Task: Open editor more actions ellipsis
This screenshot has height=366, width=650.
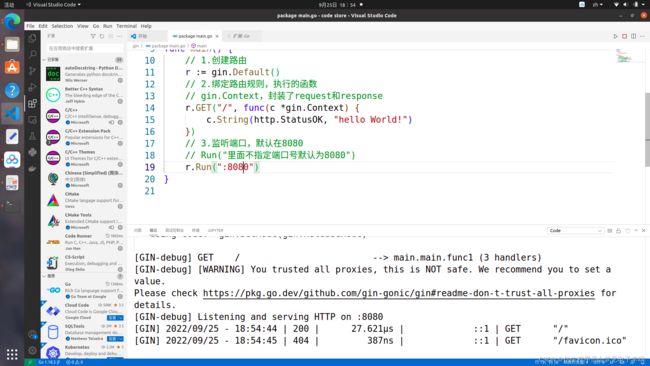Action: 642,36
